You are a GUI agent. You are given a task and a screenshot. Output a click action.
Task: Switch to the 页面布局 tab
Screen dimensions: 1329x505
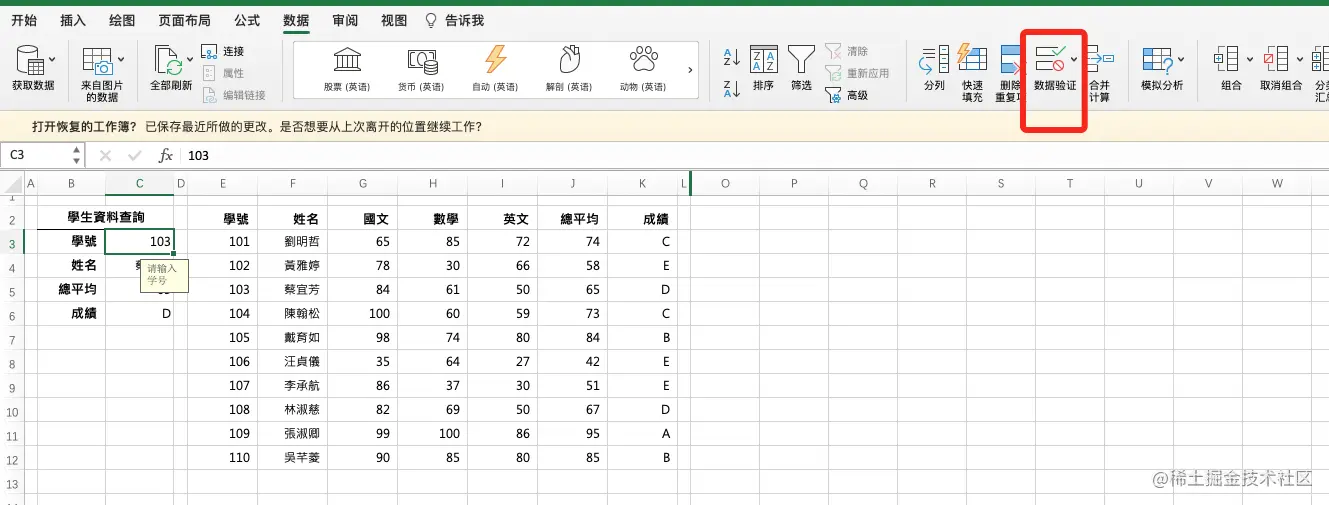click(x=184, y=21)
